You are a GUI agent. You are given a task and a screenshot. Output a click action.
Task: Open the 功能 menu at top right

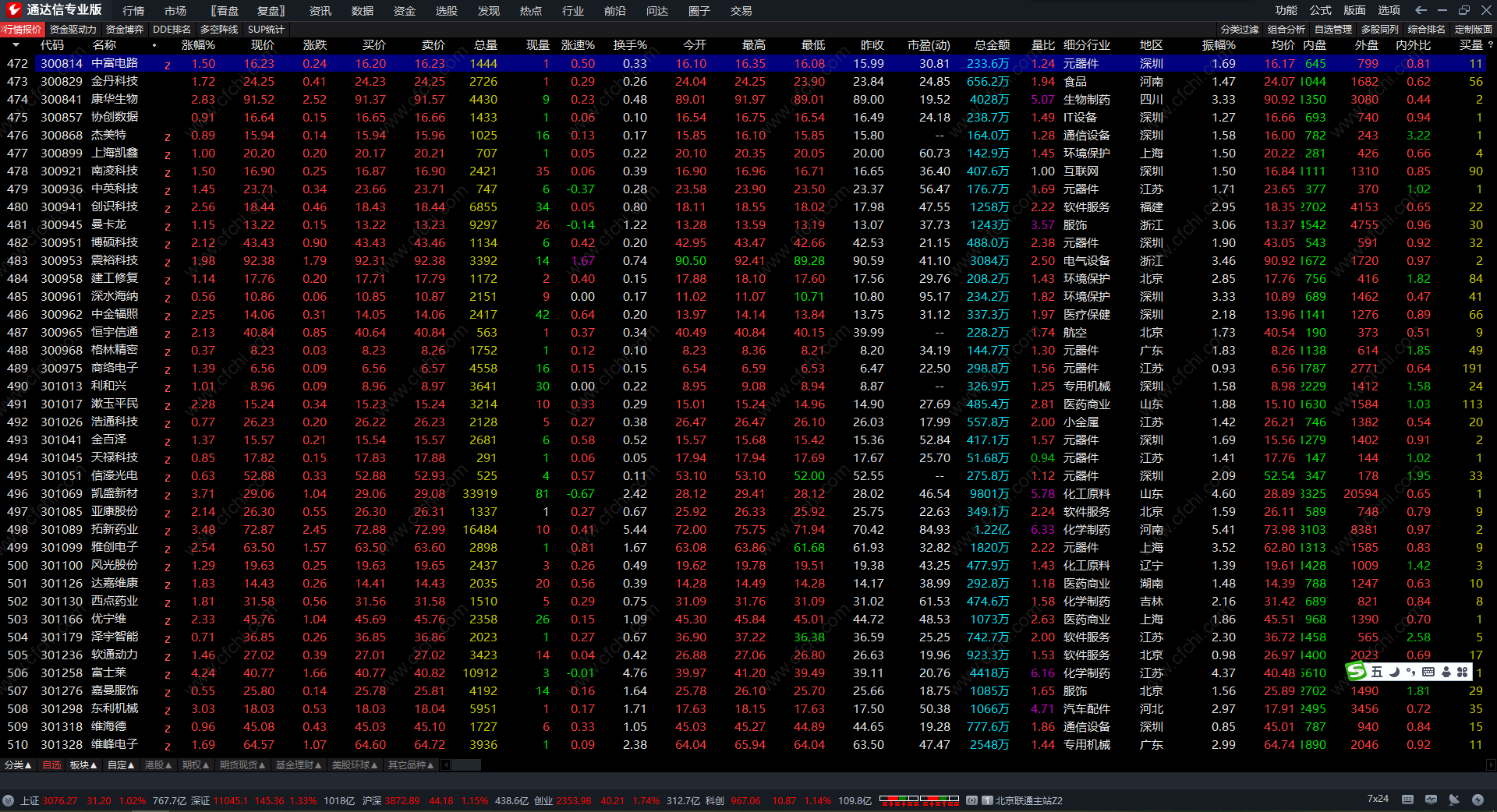pyautogui.click(x=1286, y=10)
